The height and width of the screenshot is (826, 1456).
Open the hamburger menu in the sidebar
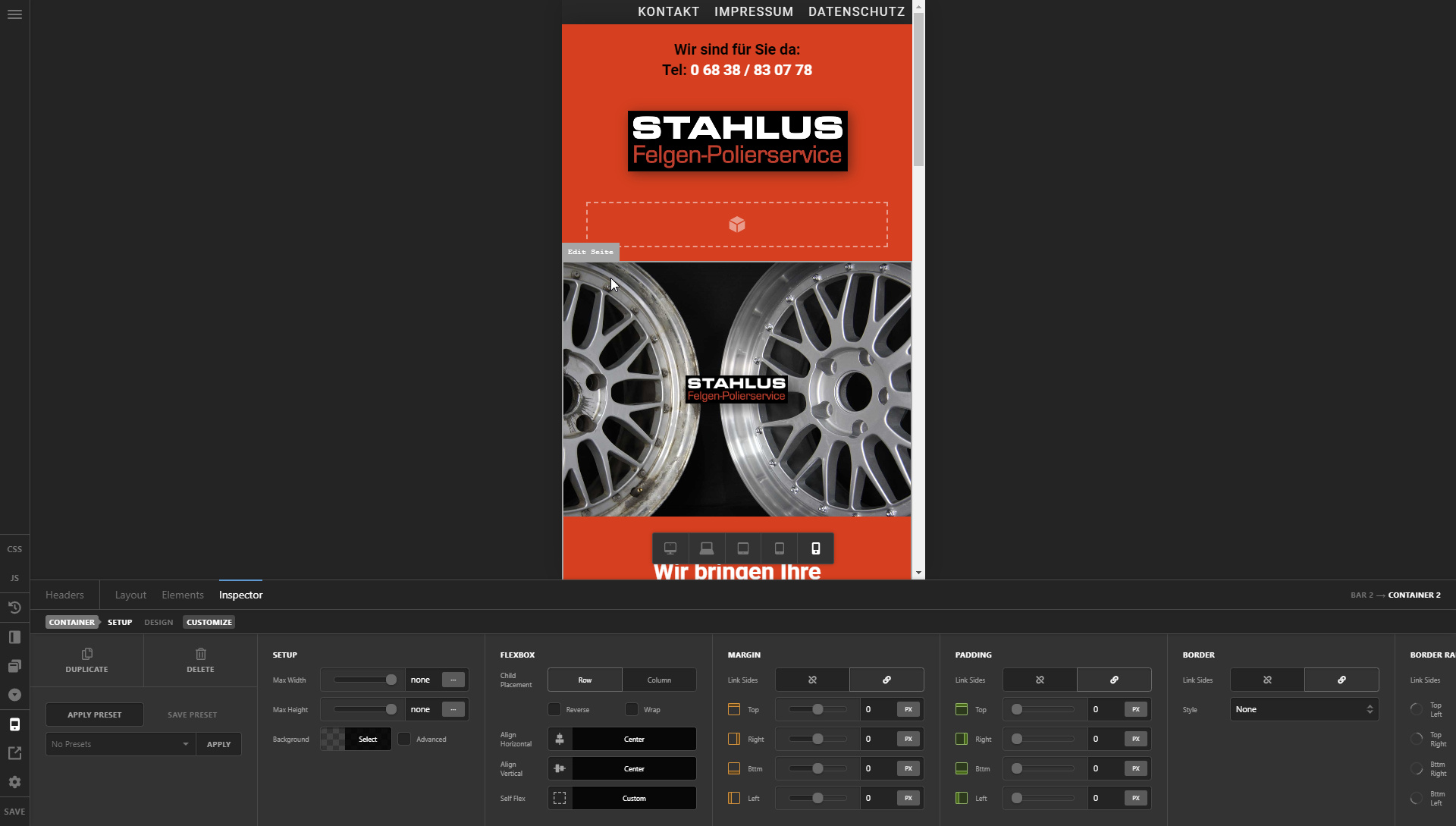[x=14, y=14]
